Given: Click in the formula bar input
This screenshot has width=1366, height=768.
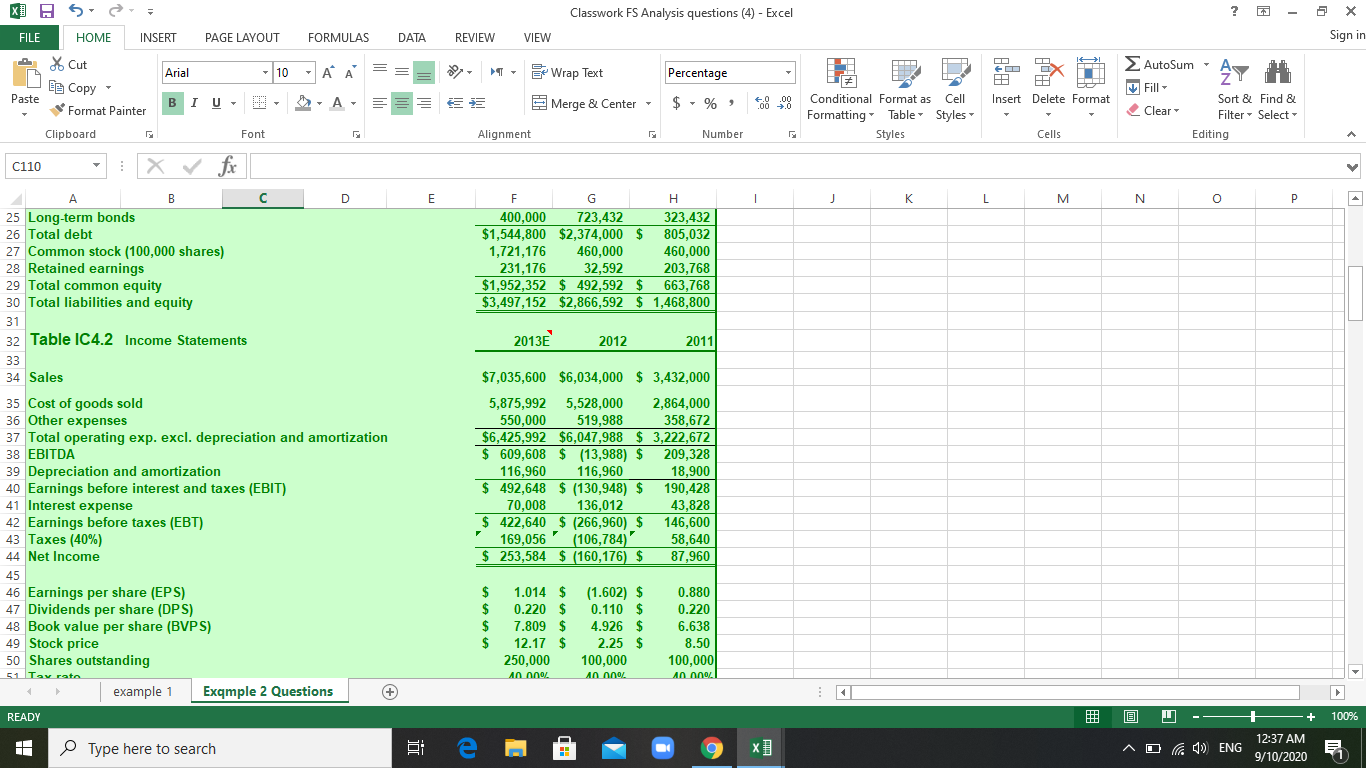Looking at the screenshot, I should tap(794, 165).
